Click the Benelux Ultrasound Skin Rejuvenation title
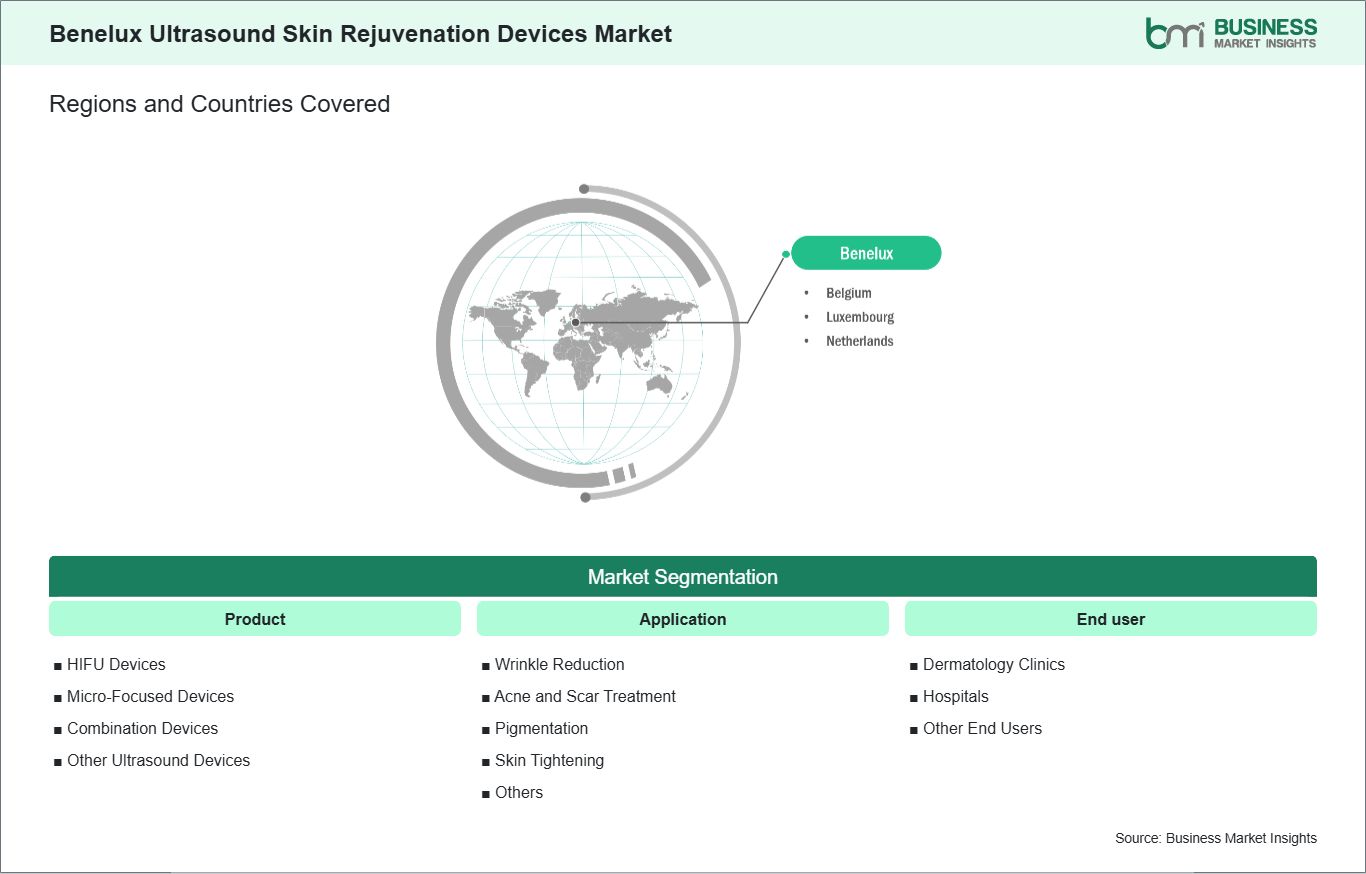1366x874 pixels. coord(360,34)
